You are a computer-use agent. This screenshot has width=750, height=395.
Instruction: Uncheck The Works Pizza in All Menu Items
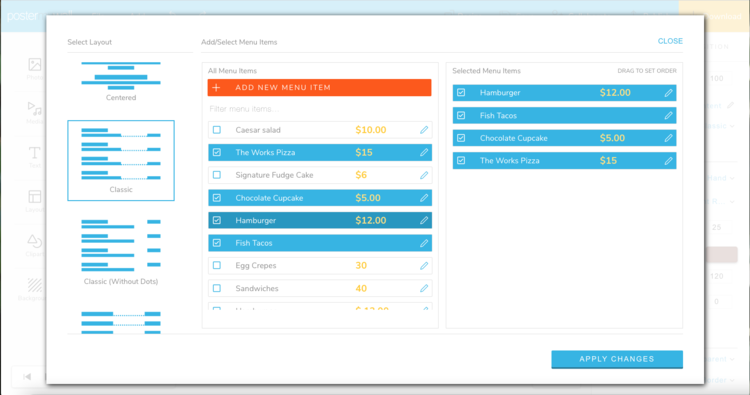click(x=217, y=153)
